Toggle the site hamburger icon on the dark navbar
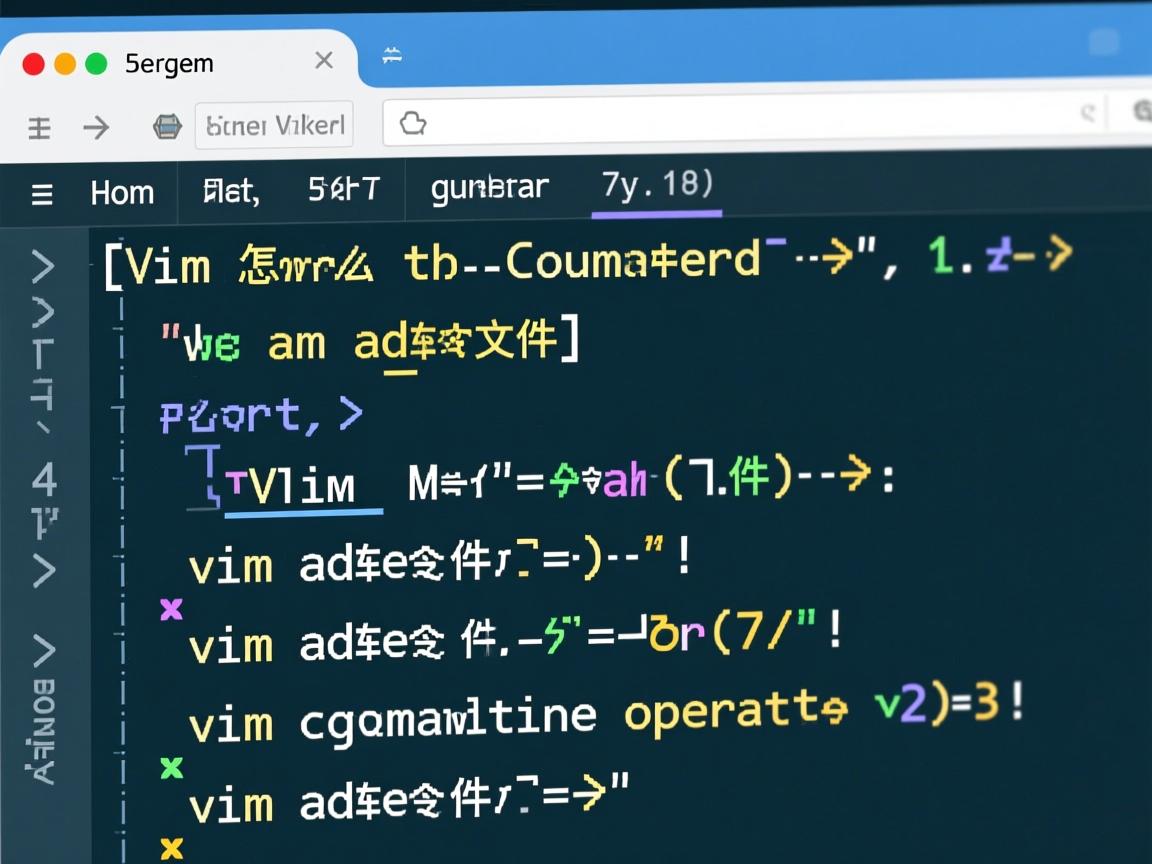The image size is (1152, 864). point(41,194)
